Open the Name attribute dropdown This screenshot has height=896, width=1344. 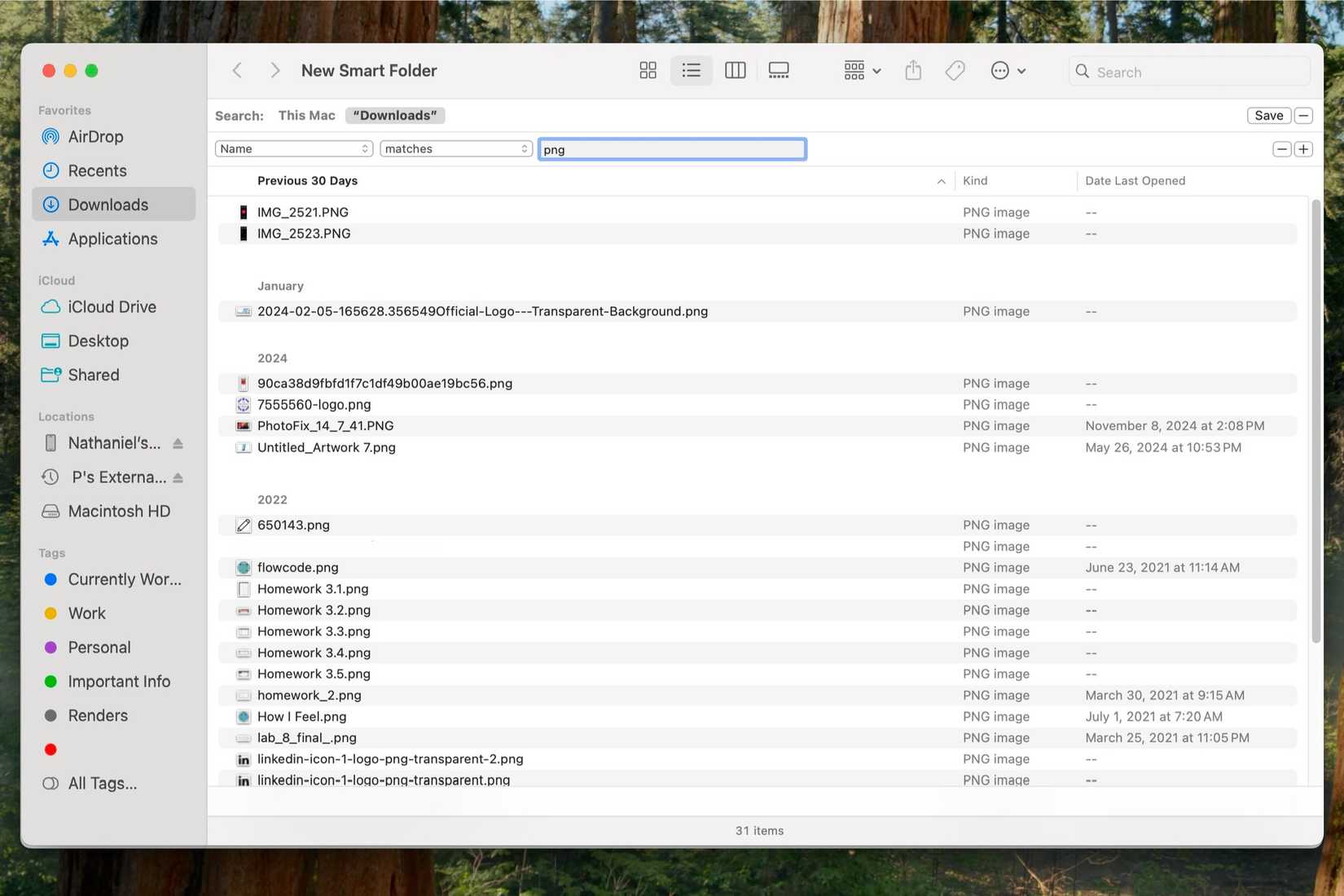(293, 148)
